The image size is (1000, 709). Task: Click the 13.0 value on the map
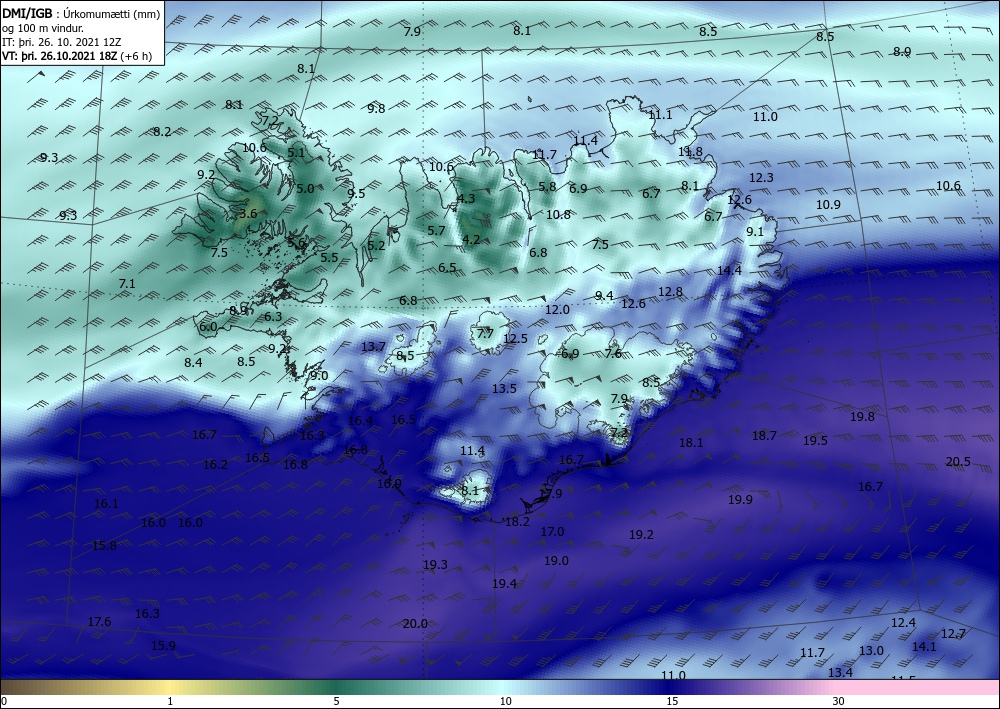tap(871, 651)
